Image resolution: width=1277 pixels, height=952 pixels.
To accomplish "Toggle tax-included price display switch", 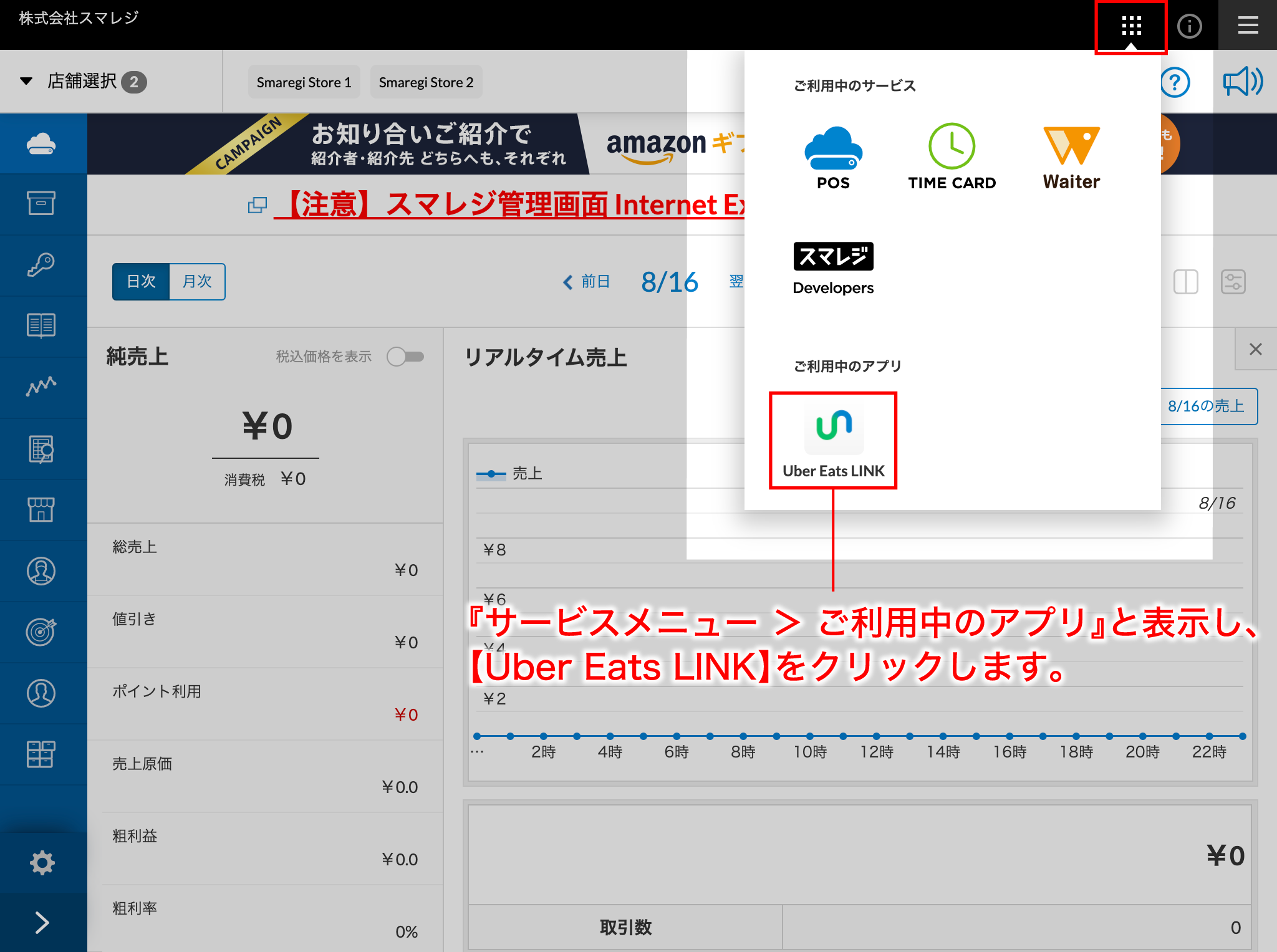I will point(405,357).
